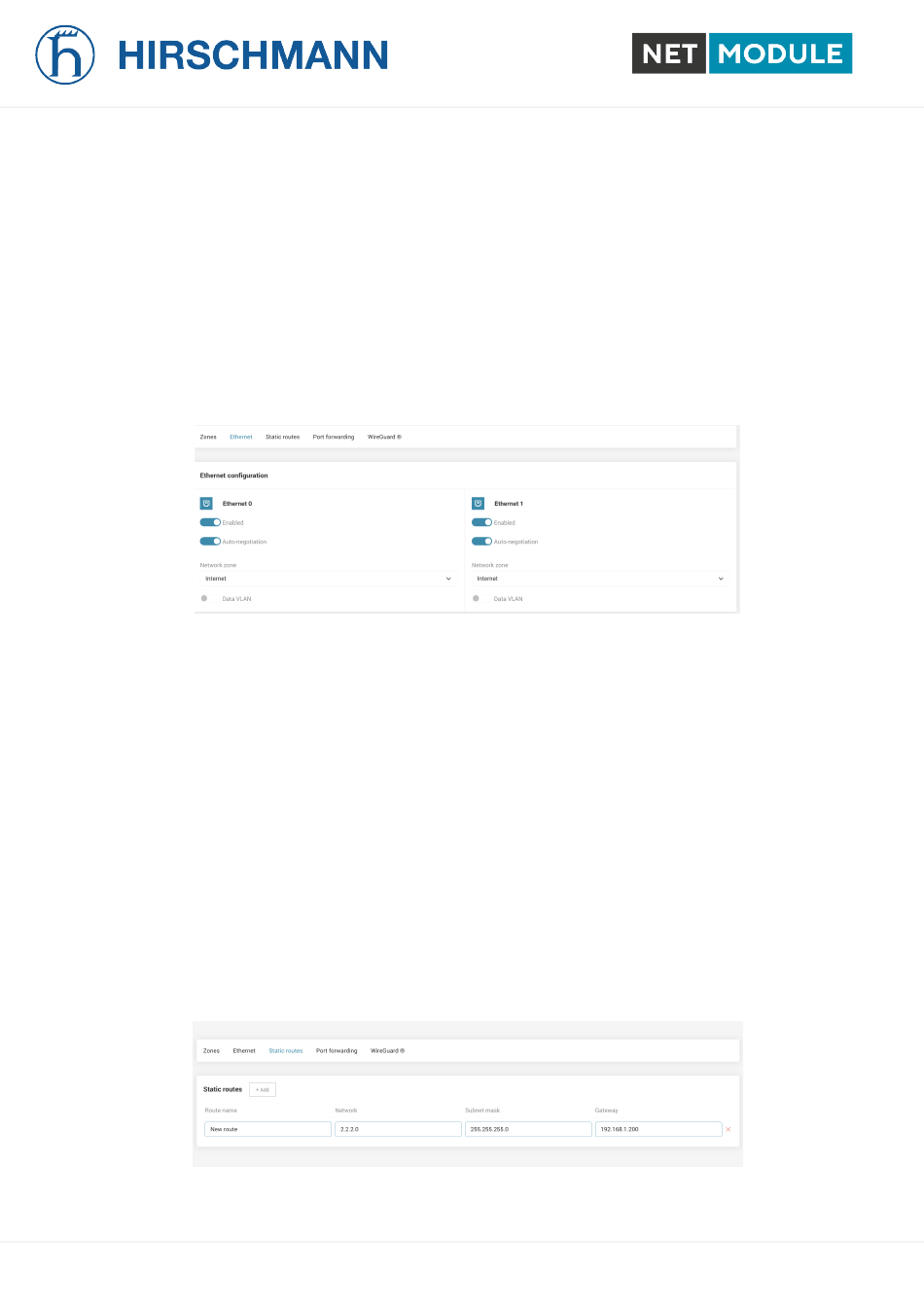Click the Gateway column header

607,1111
